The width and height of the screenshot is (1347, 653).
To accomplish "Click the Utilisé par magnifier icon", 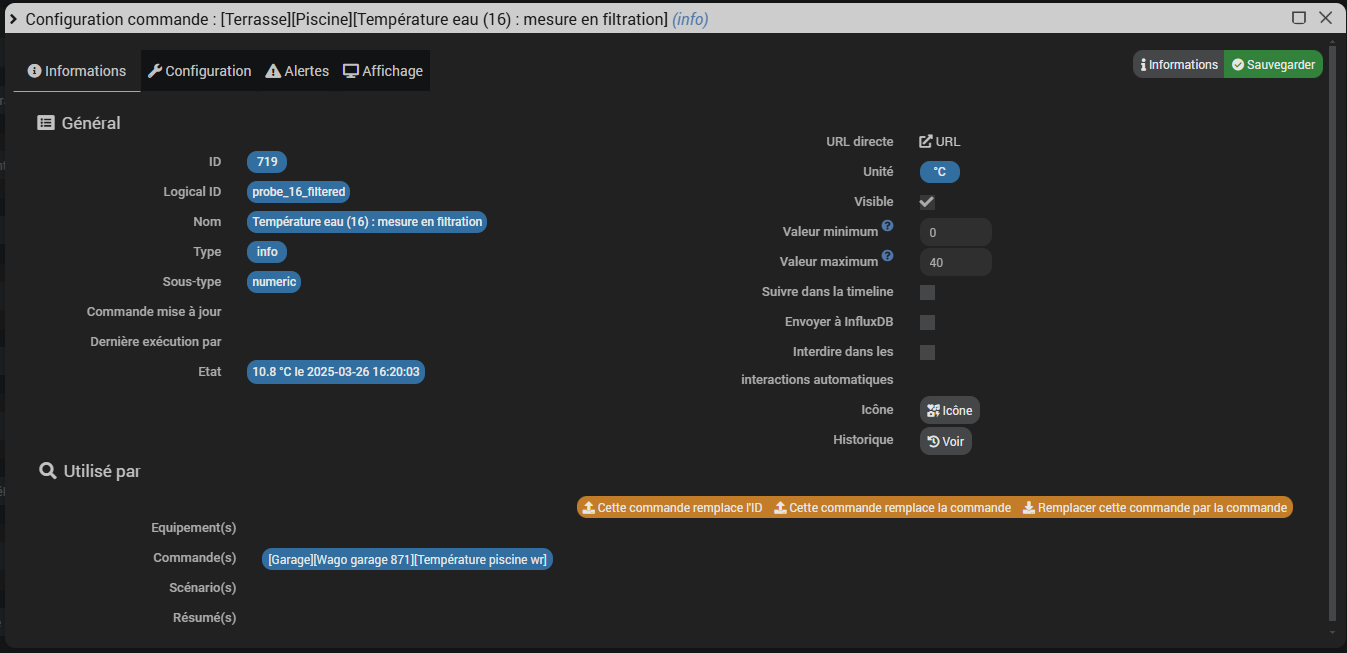I will 47,471.
